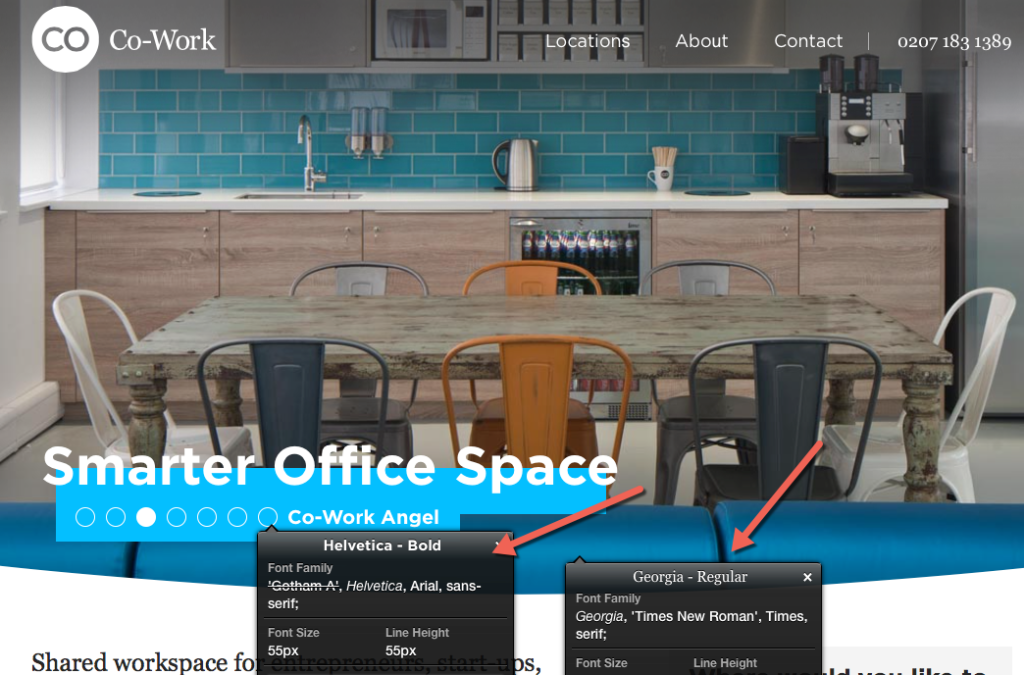Click the Georgia - Regular popup title bar
The height and width of the screenshot is (675, 1024).
click(x=689, y=577)
